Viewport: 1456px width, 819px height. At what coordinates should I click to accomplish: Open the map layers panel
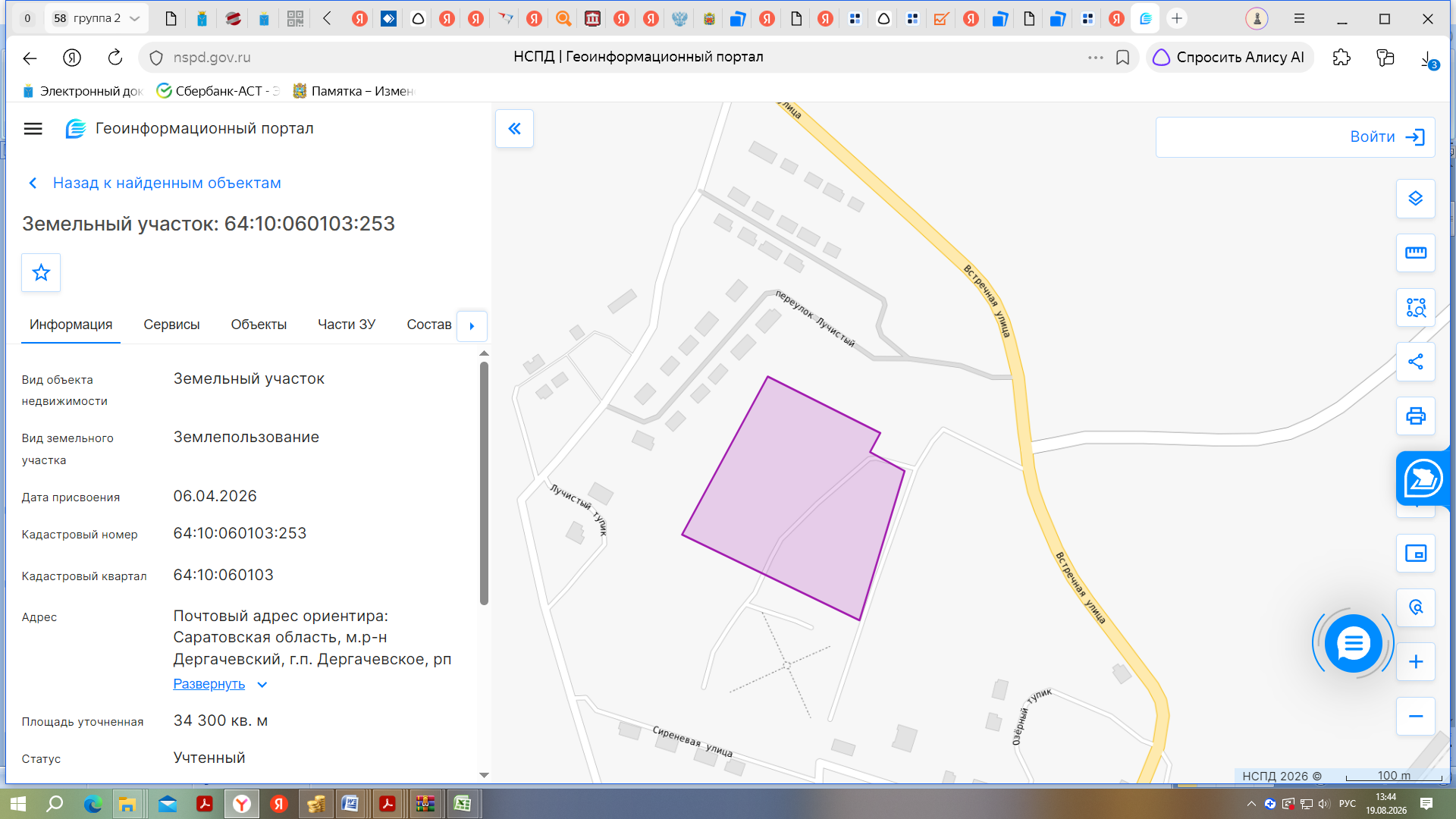(x=1415, y=199)
